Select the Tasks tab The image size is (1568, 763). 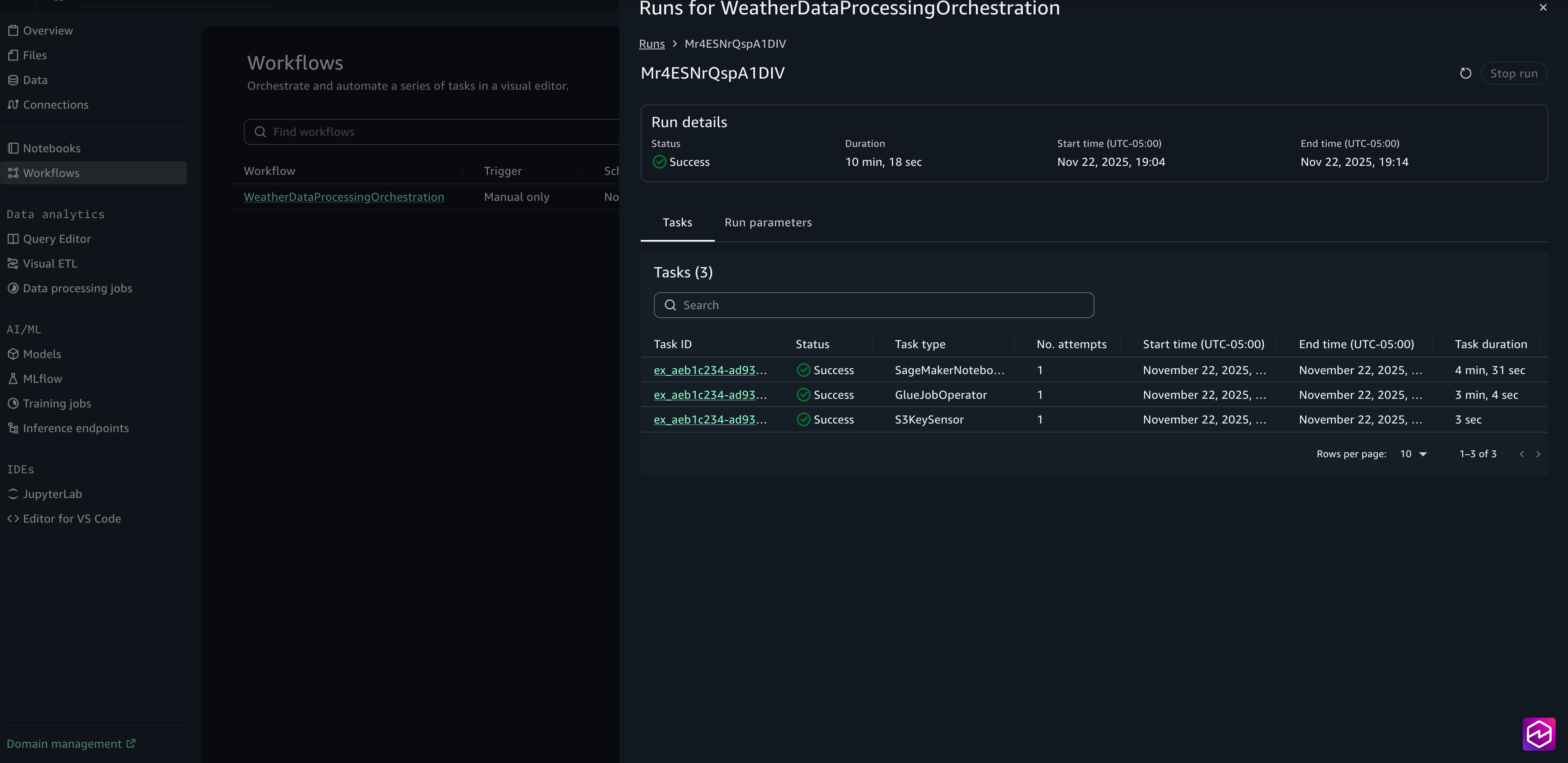point(677,223)
